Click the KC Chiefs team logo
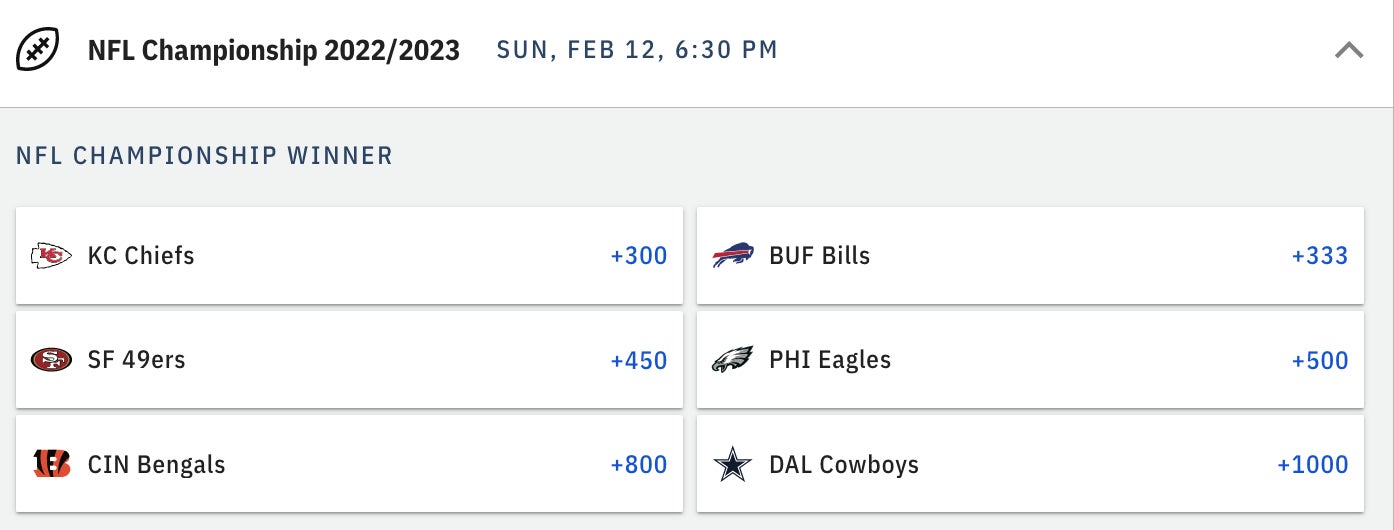The height and width of the screenshot is (530, 1394). click(51, 256)
